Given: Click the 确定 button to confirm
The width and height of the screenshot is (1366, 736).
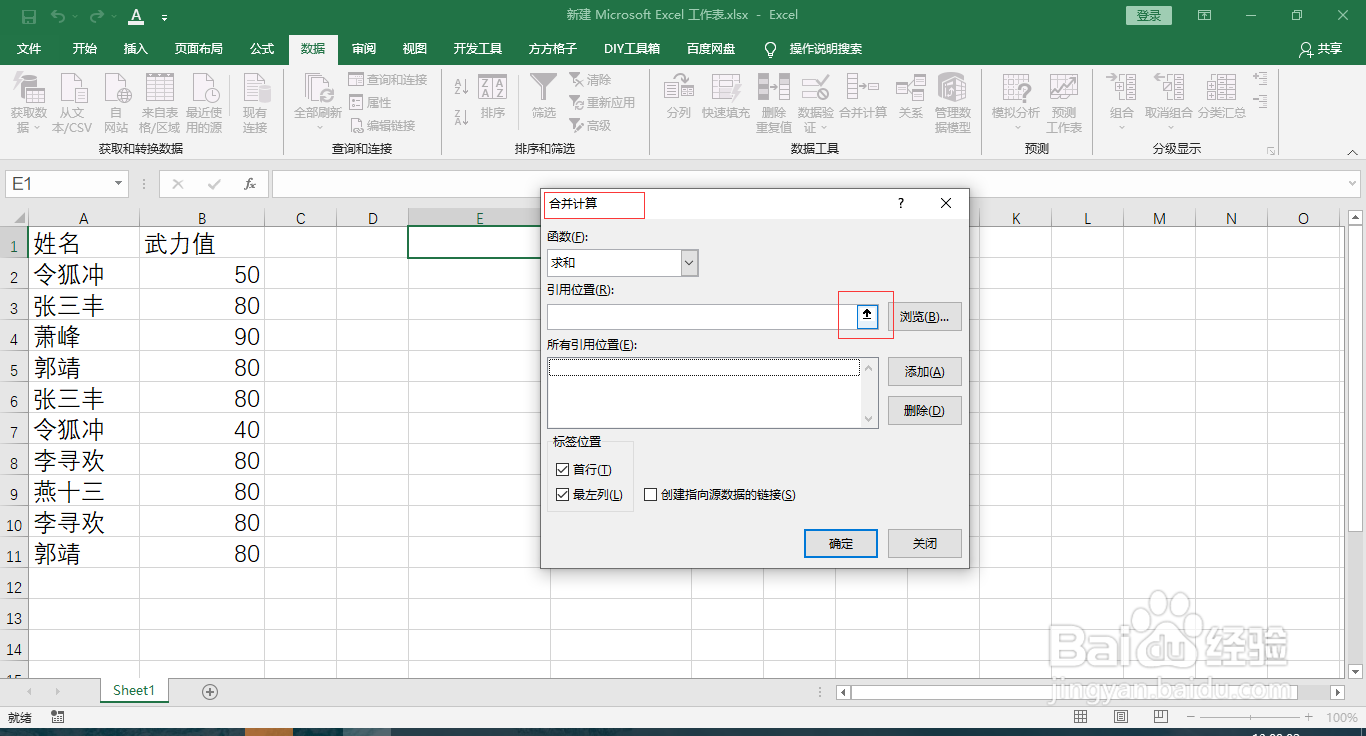Looking at the screenshot, I should (x=840, y=543).
